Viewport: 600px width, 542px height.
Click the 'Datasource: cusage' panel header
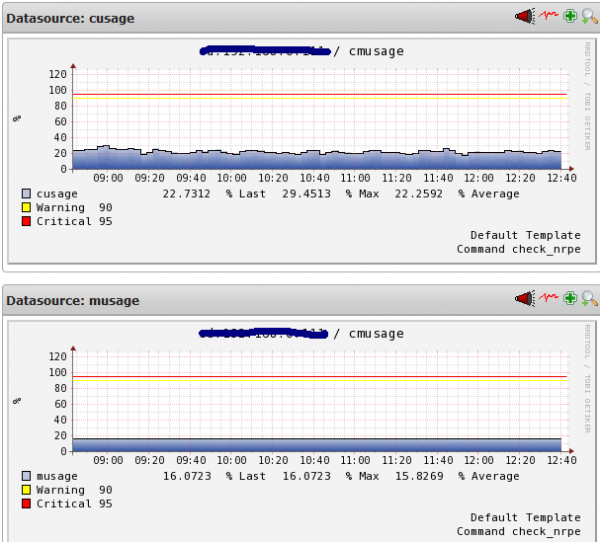71,18
